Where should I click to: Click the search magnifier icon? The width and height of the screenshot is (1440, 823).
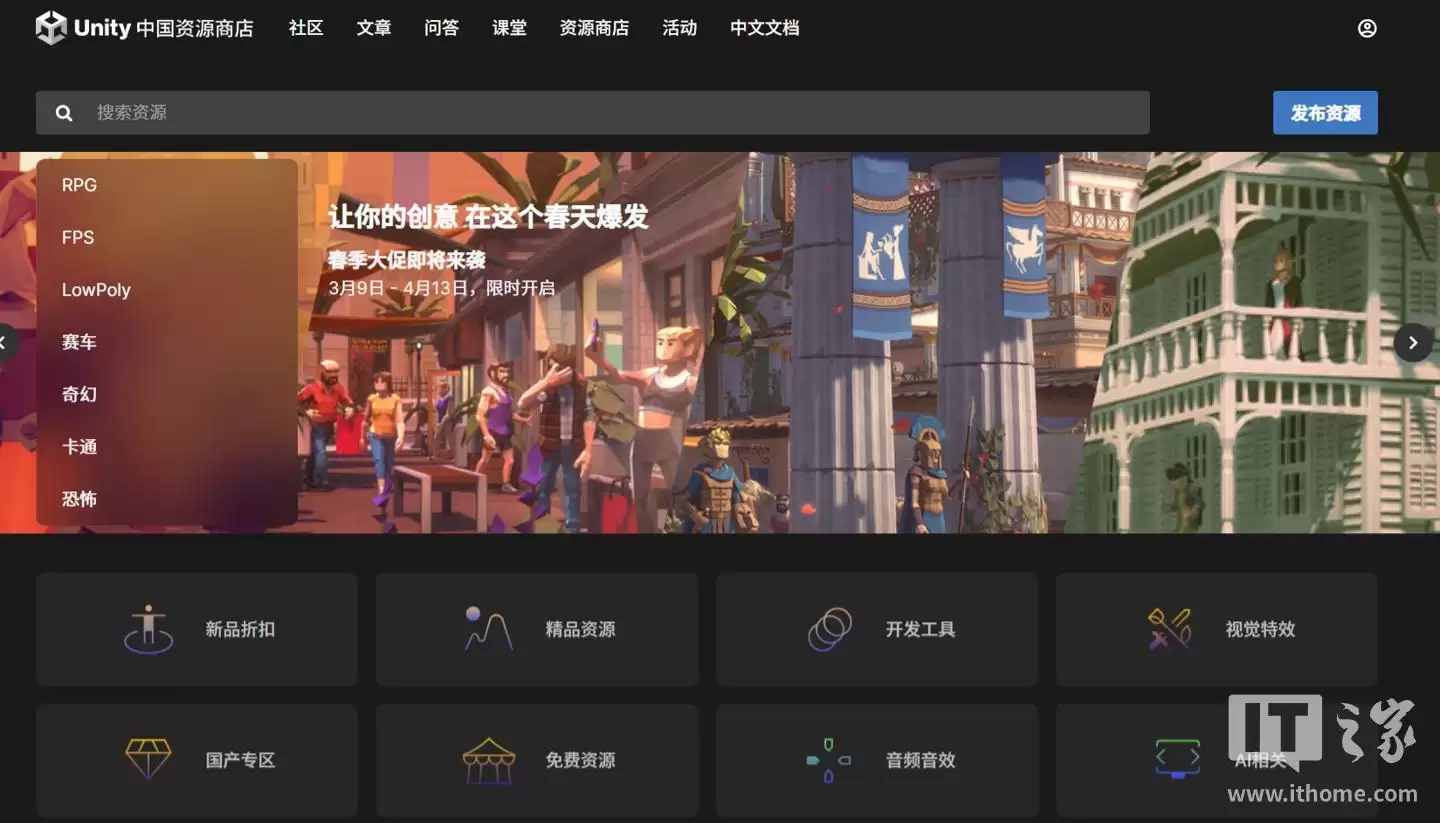64,113
